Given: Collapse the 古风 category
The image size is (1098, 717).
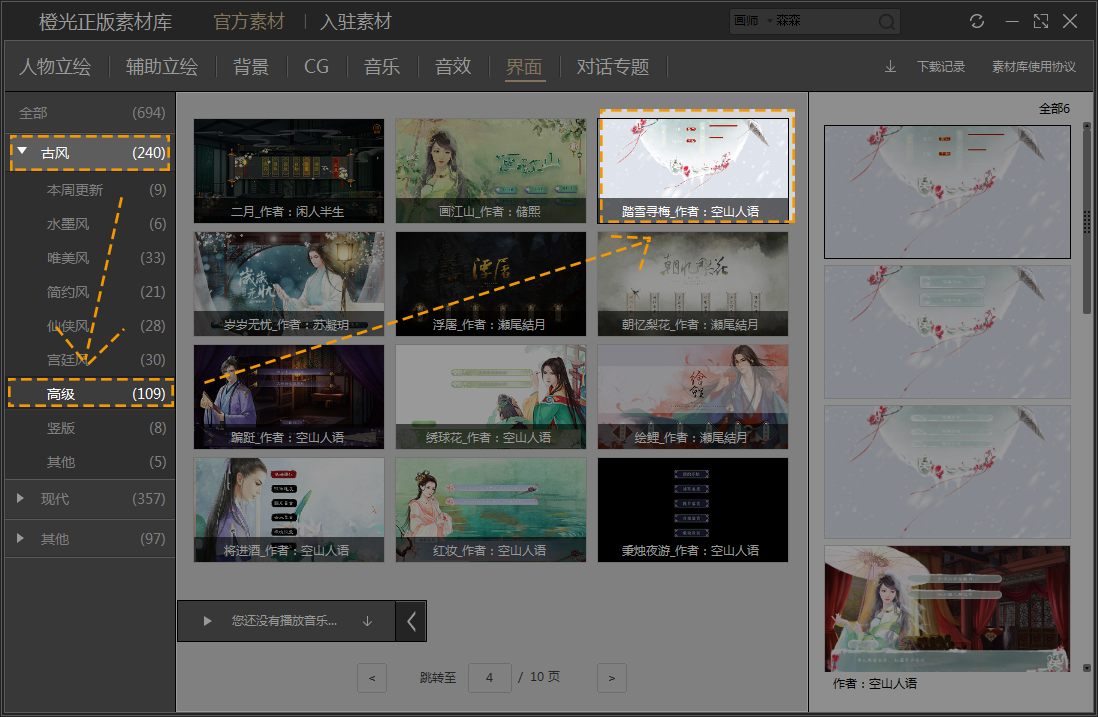Looking at the screenshot, I should tap(22, 151).
